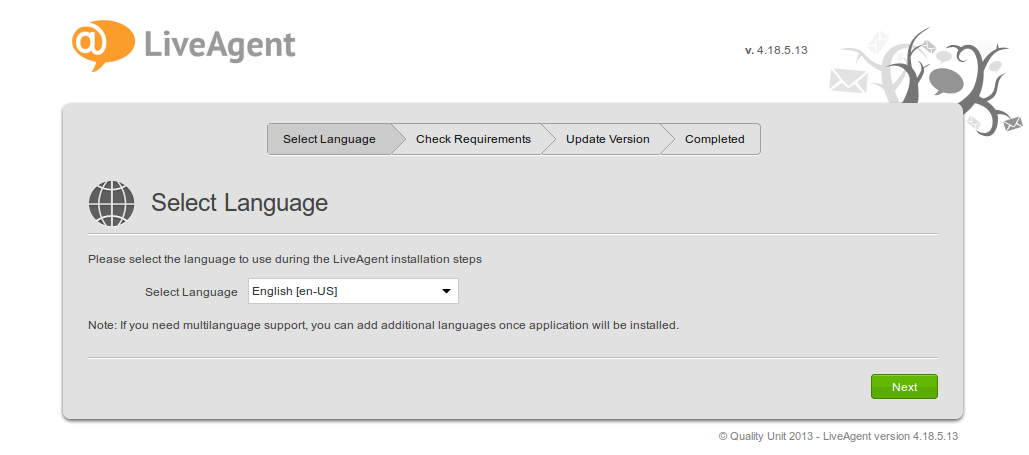This screenshot has height=455, width=1029.
Task: Click the Quality Unit copyright footer text
Action: [x=838, y=436]
